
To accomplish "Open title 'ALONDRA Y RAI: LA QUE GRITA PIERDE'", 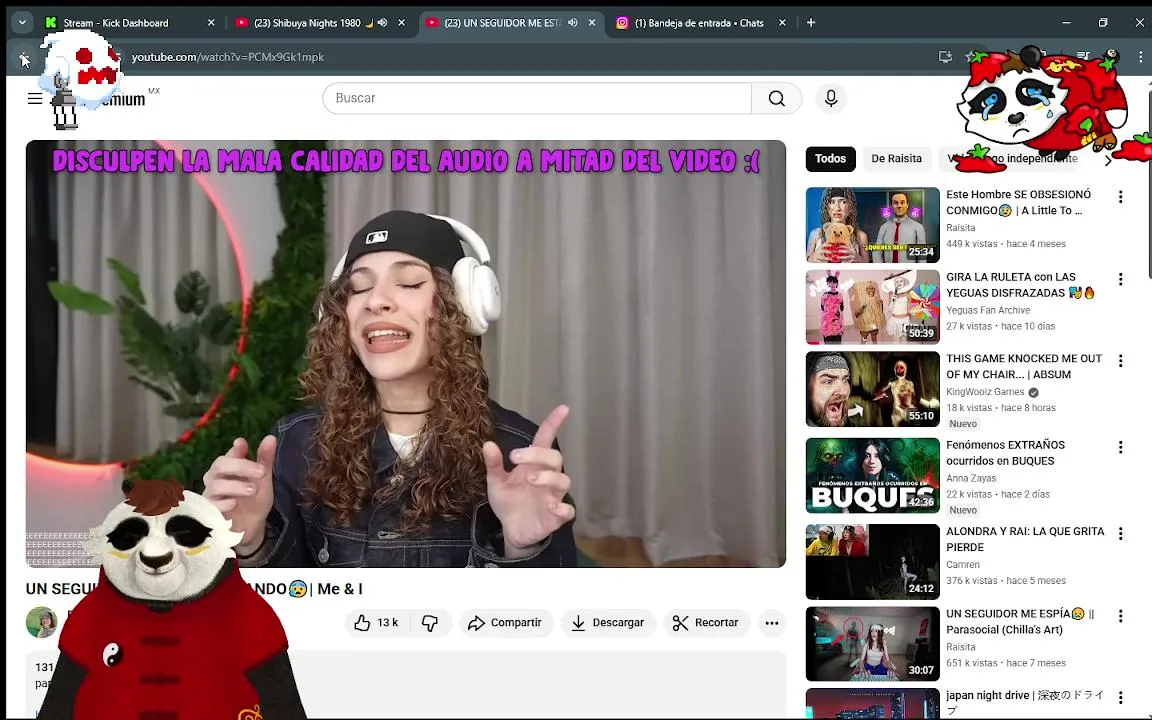I will [x=1025, y=539].
